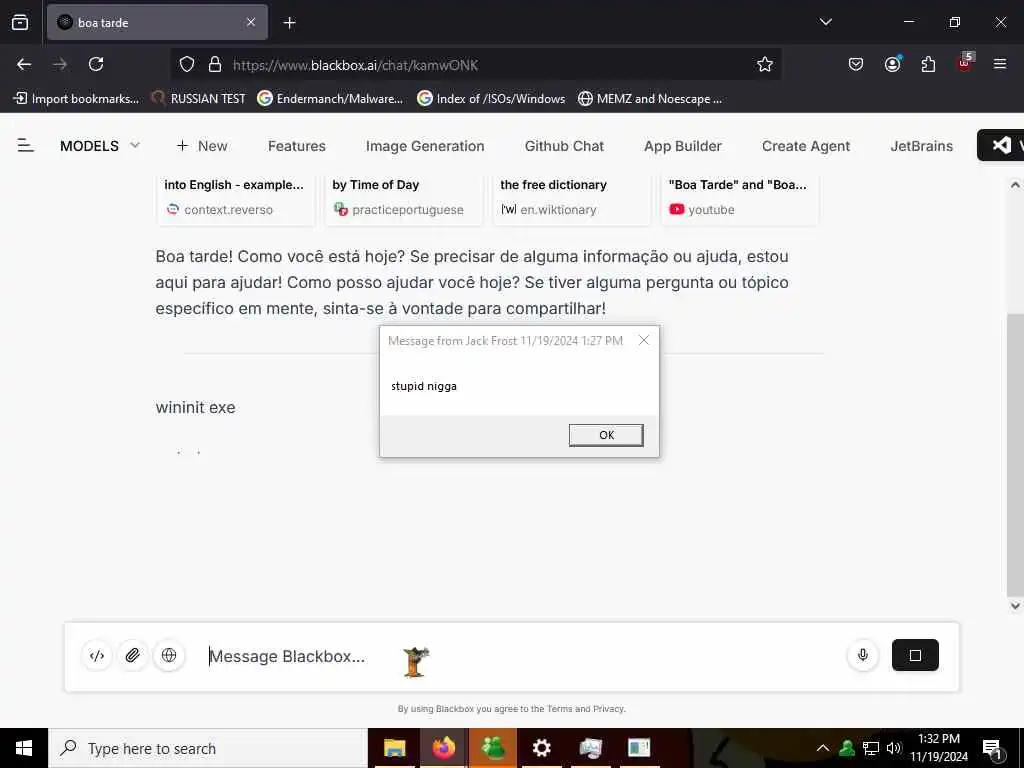Viewport: 1024px width, 768px height.
Task: Show hidden tray icons chevron
Action: tap(823, 748)
